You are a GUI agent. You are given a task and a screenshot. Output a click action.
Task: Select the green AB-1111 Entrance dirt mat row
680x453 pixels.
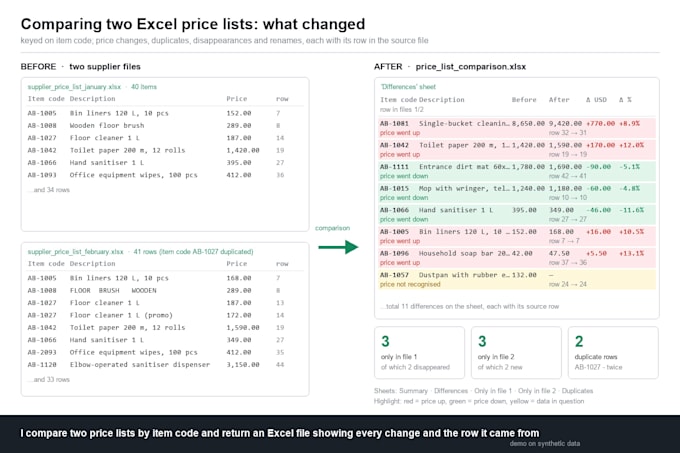[x=517, y=171]
